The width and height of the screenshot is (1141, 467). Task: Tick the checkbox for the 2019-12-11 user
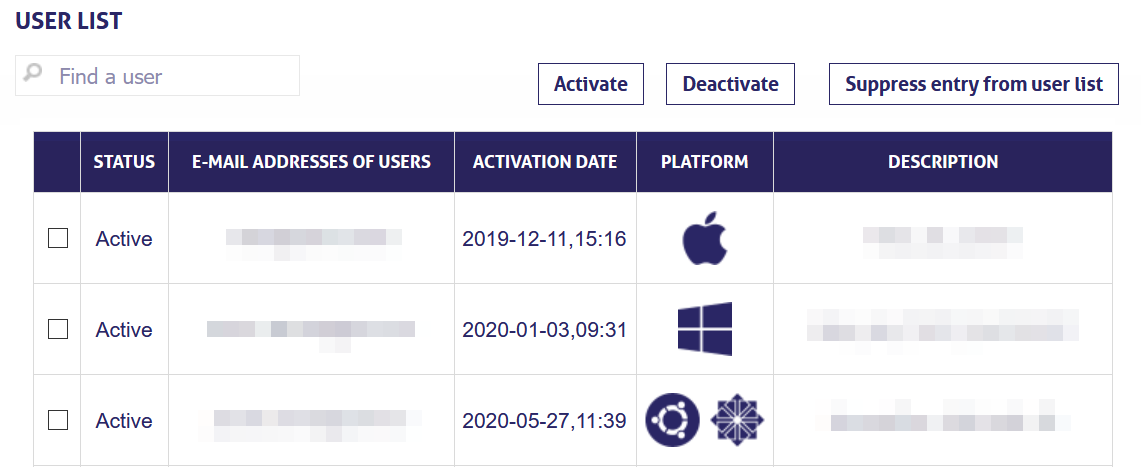click(x=58, y=238)
